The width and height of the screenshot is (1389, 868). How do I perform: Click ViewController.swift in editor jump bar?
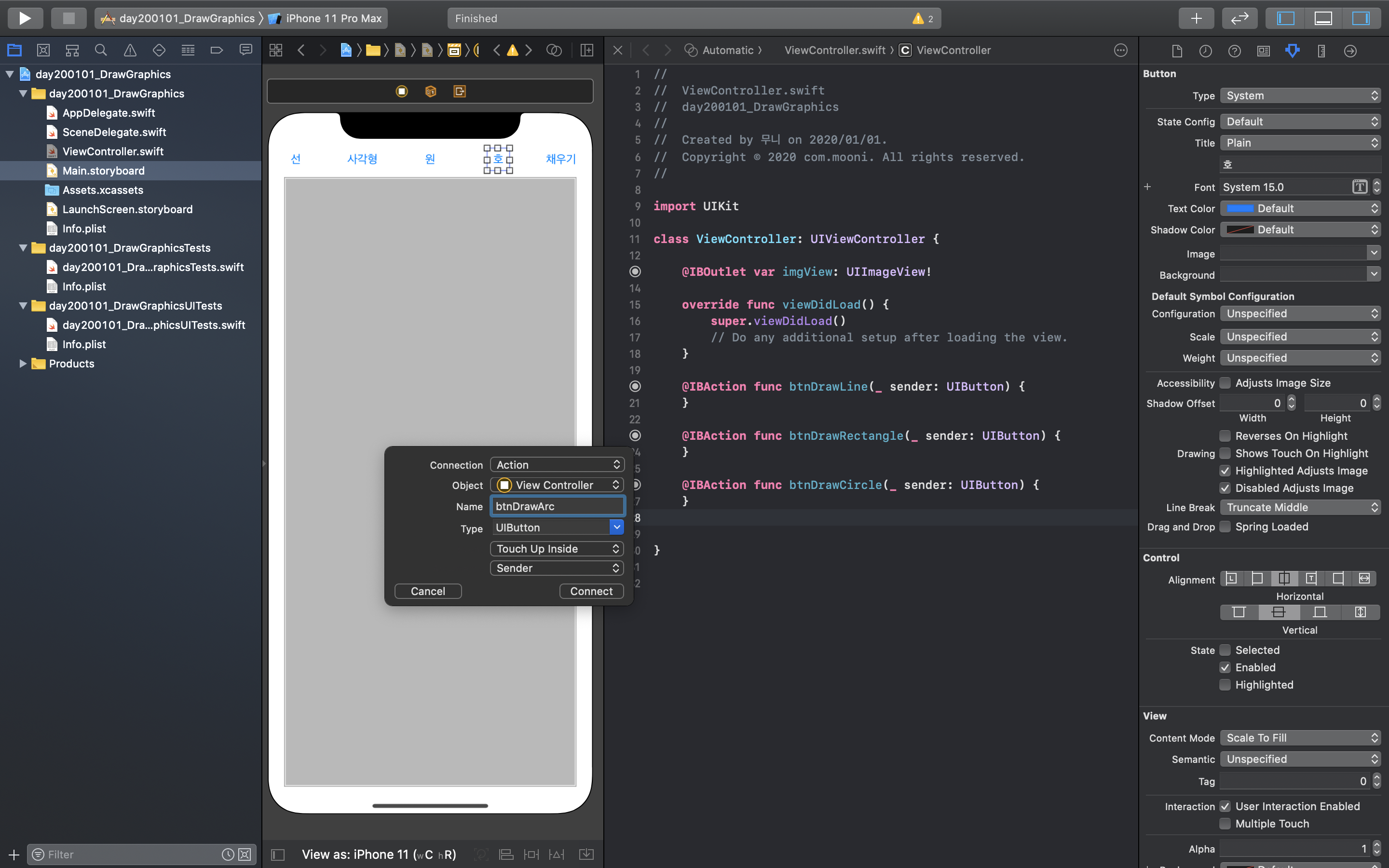click(x=834, y=51)
